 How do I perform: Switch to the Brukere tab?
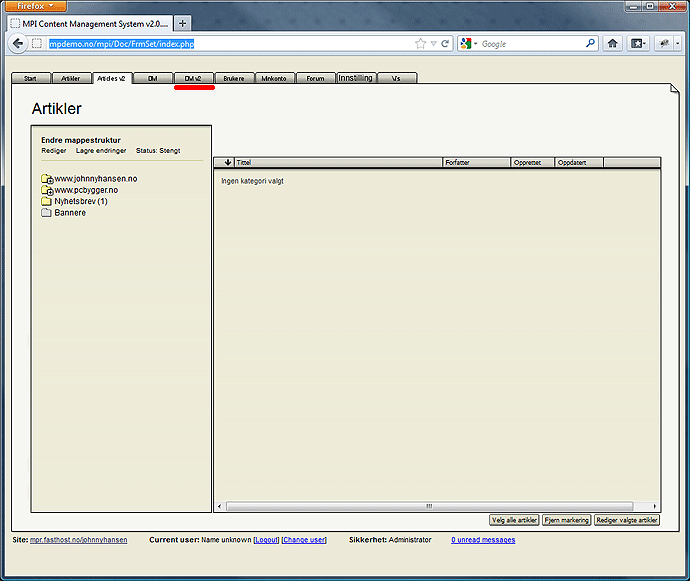click(x=234, y=78)
